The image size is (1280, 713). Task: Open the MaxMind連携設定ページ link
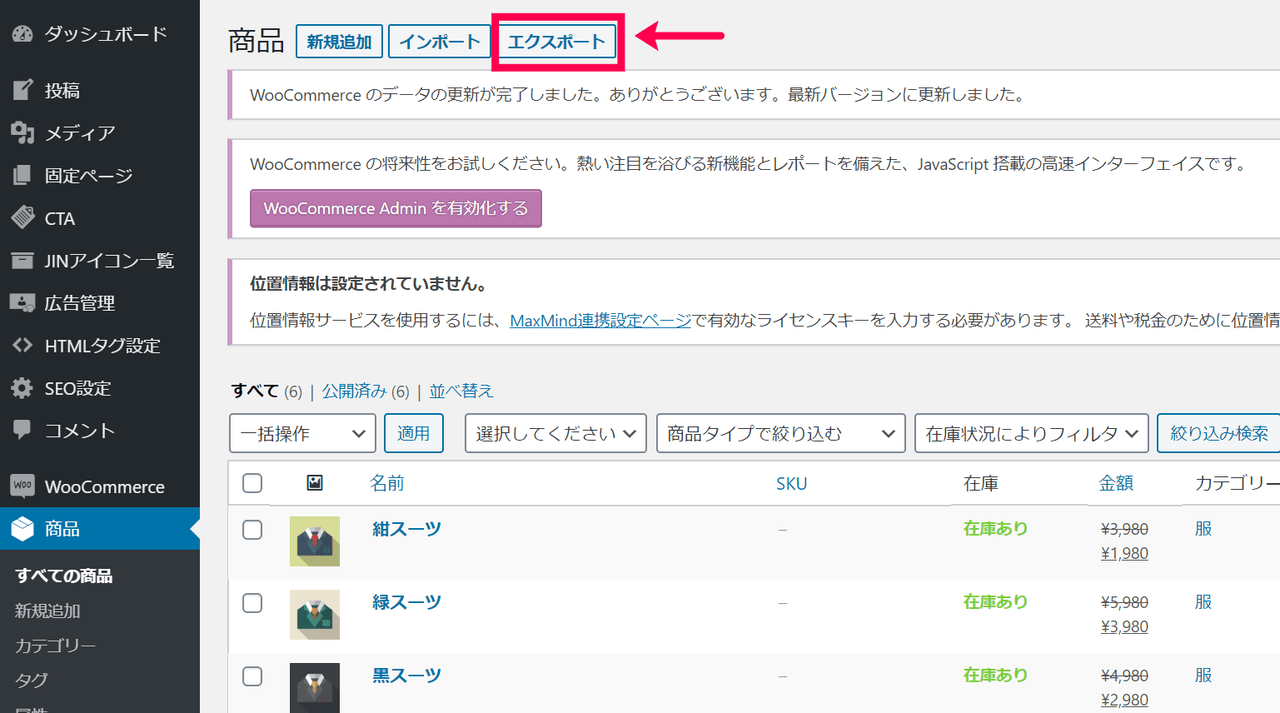point(600,321)
